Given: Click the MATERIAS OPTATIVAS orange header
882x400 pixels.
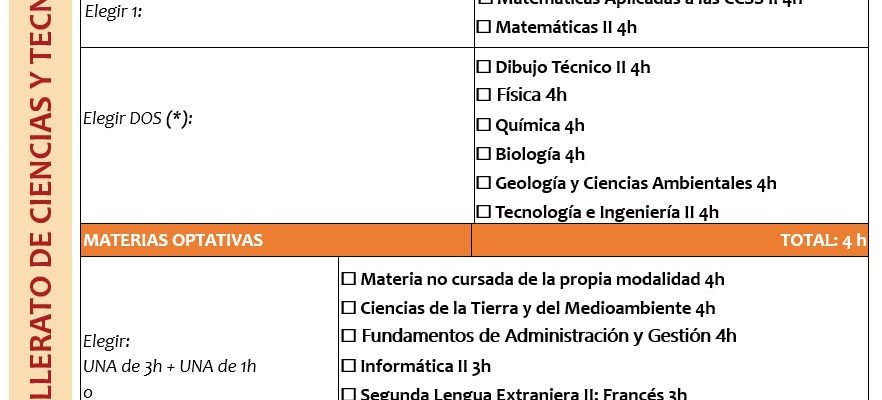Looking at the screenshot, I should [173, 240].
